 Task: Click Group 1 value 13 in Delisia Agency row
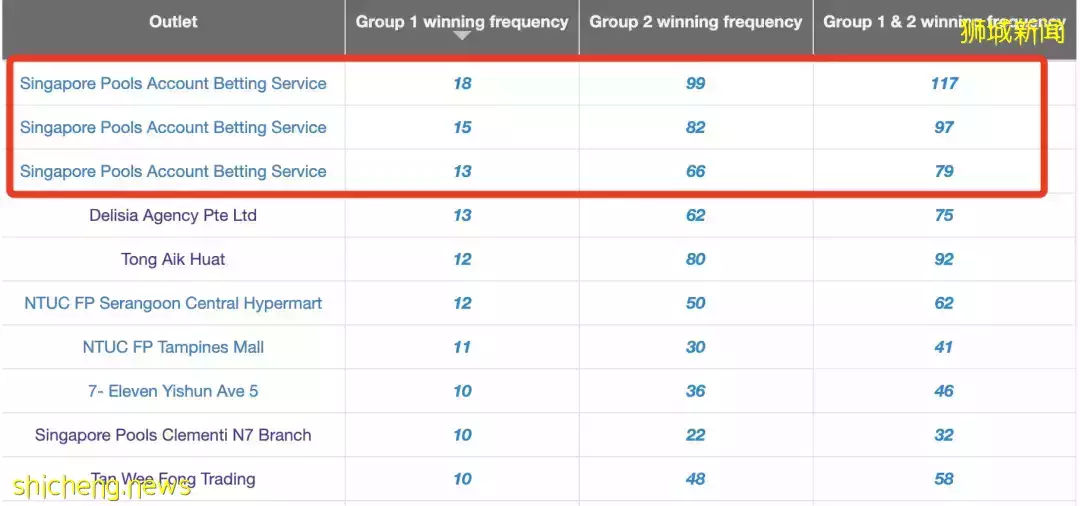point(462,215)
